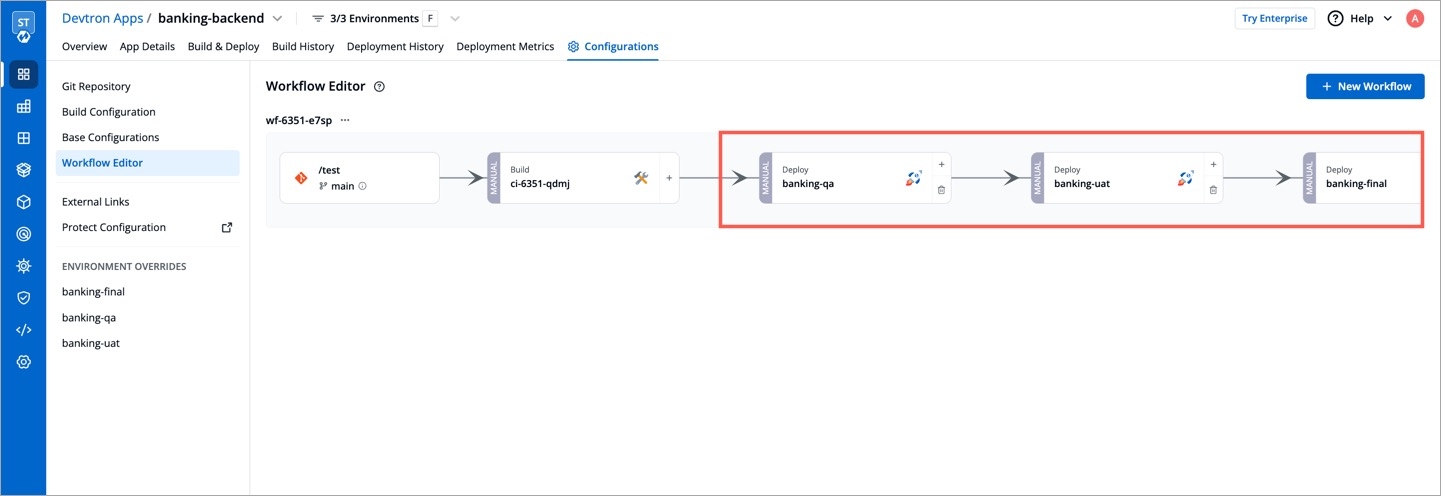This screenshot has height=496, width=1441.
Task: Click the info icon next to main branch
Action: 362,186
